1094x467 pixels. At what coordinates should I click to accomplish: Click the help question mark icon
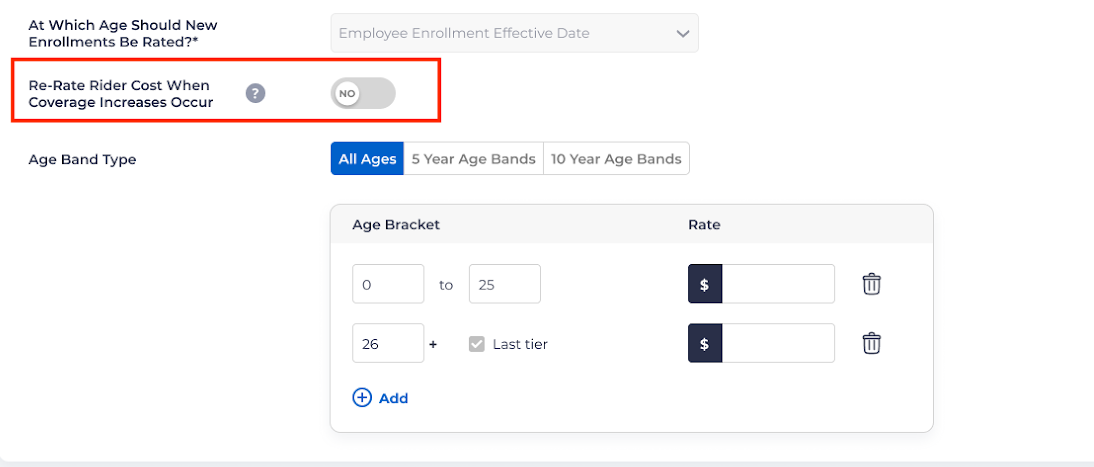256,94
